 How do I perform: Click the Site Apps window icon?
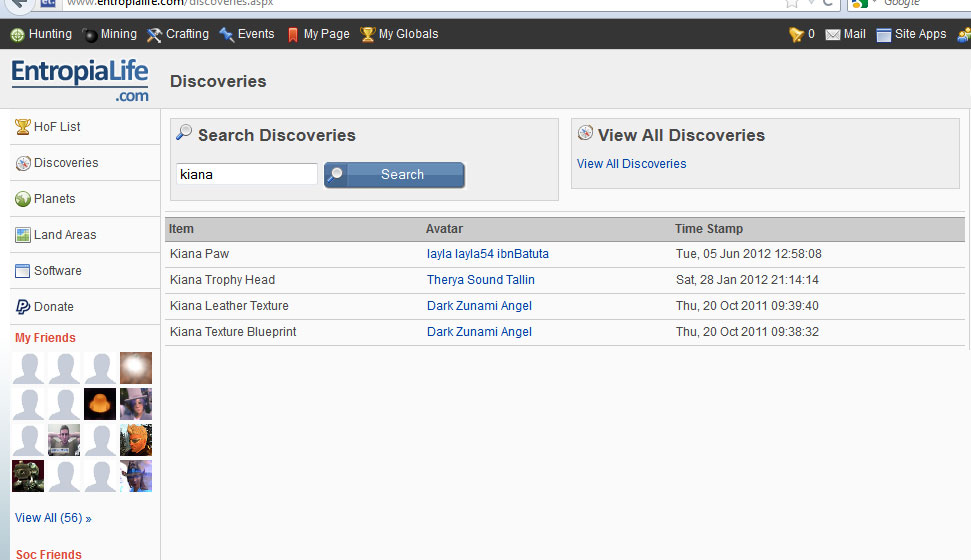point(884,35)
